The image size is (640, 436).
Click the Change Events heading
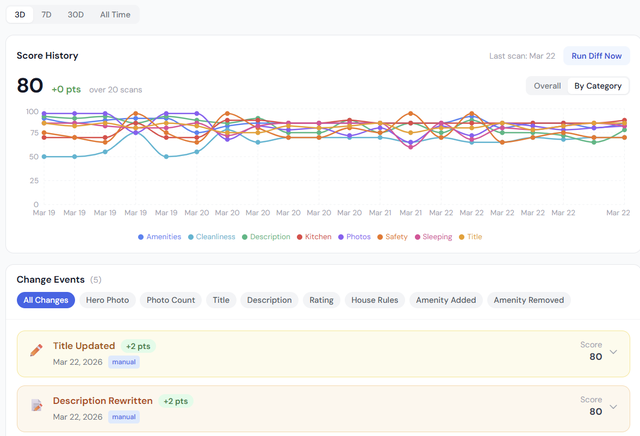[51, 280]
